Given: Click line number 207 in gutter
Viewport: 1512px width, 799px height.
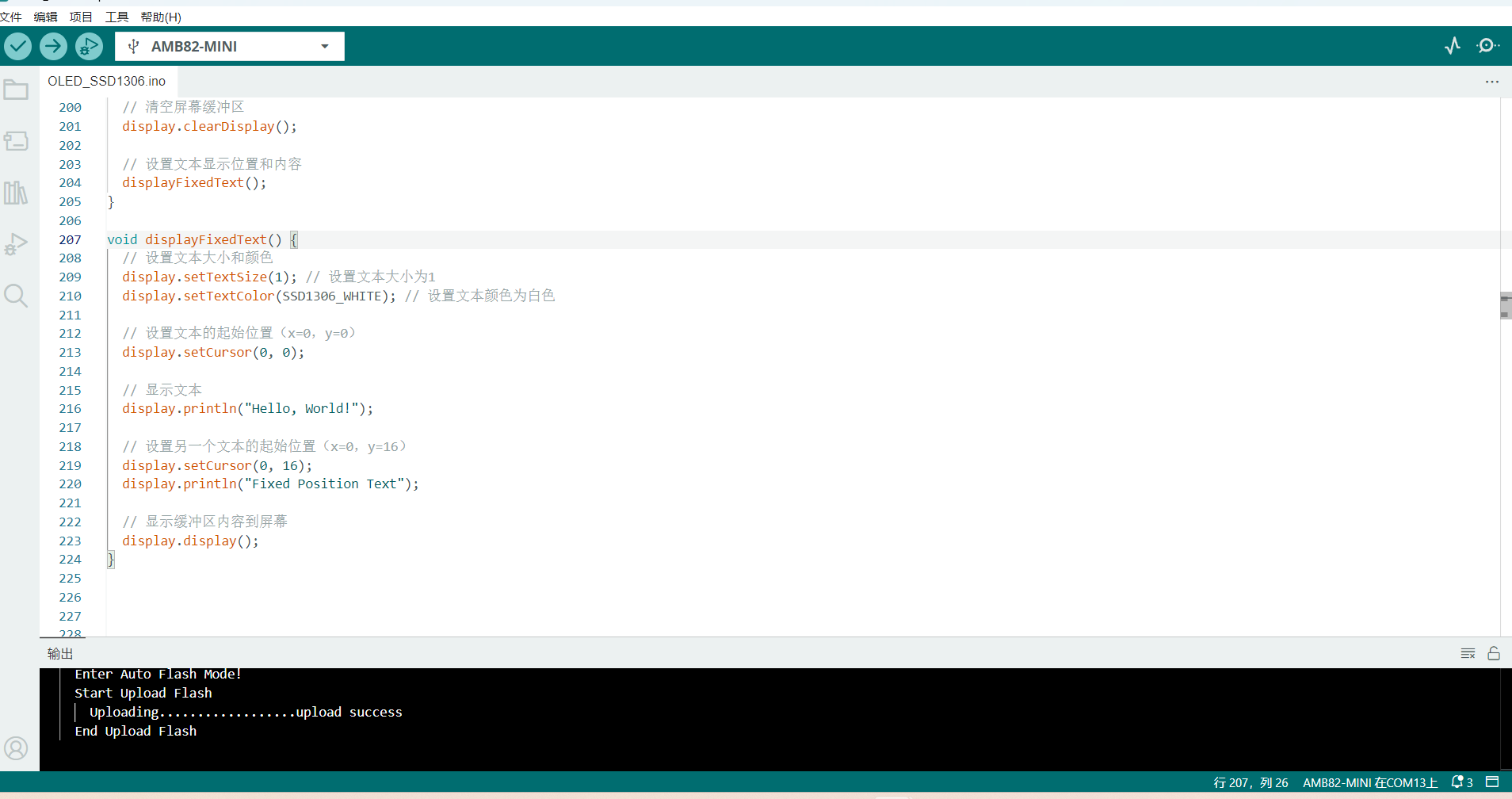Looking at the screenshot, I should (70, 239).
